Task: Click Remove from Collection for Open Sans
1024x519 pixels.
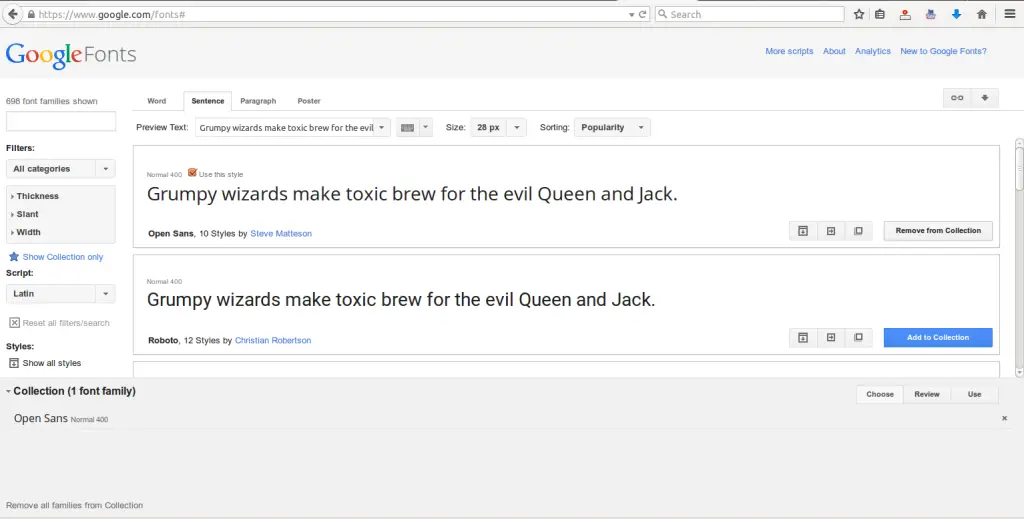Action: tap(938, 230)
